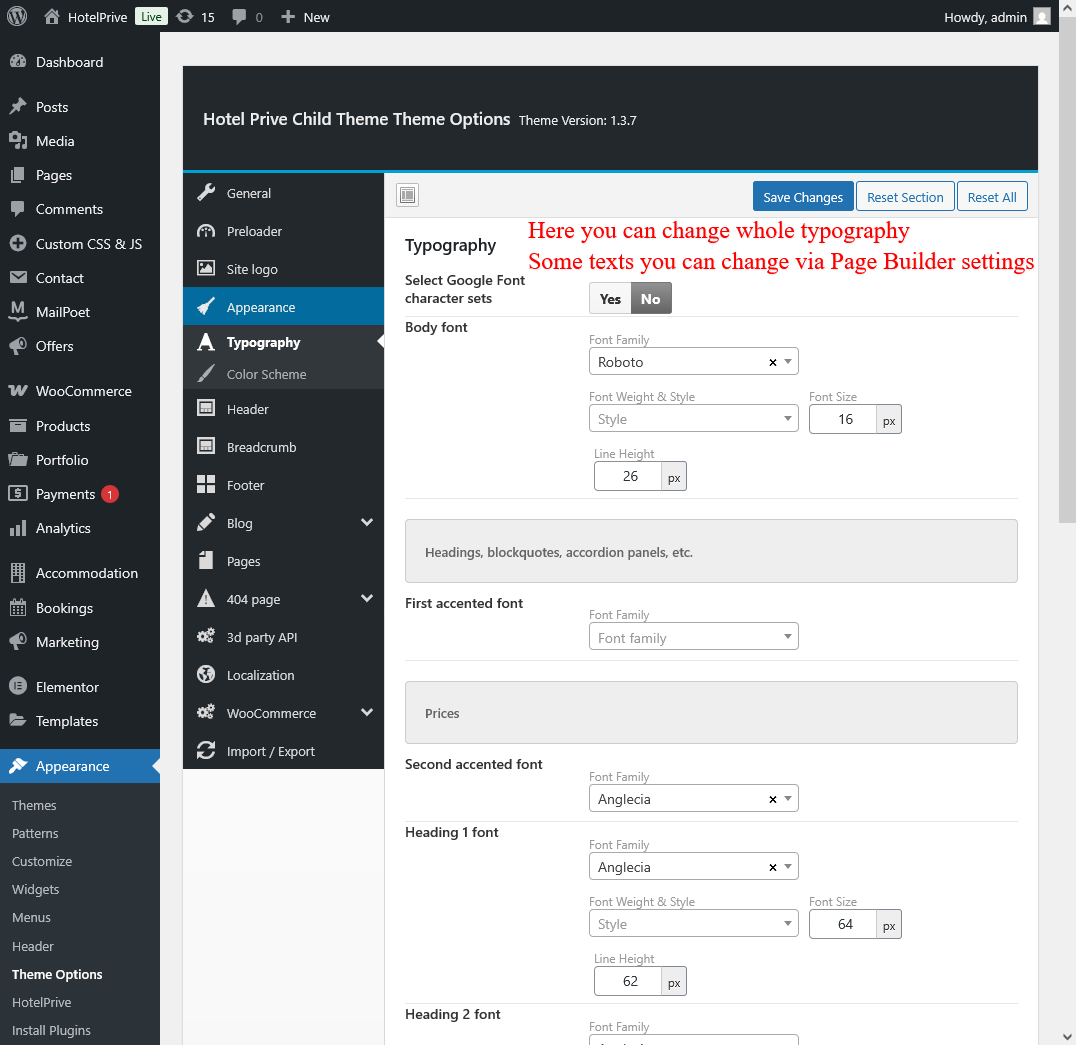This screenshot has height=1045, width=1076.
Task: Click the Reset Section button
Action: pos(904,197)
